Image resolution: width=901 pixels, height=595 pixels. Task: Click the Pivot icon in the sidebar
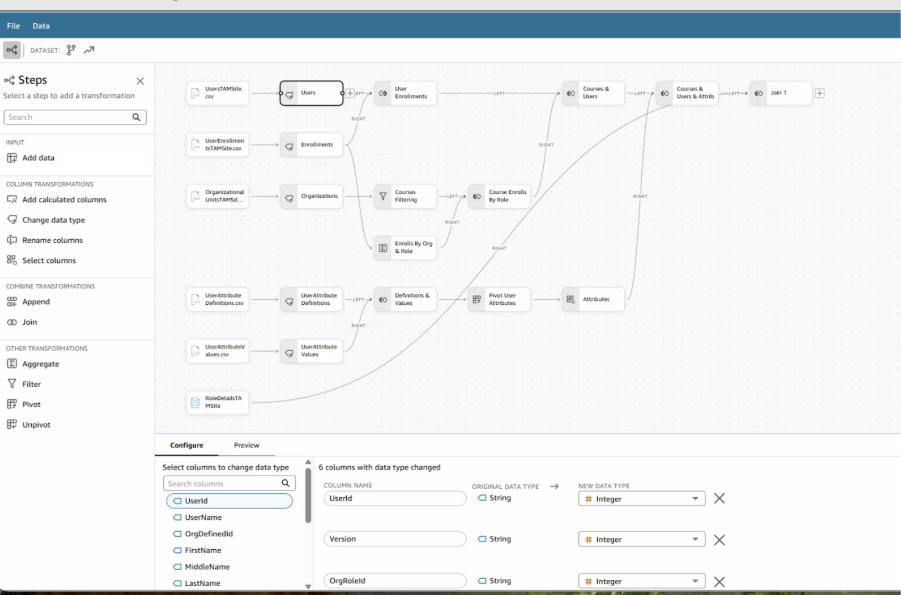pyautogui.click(x=11, y=404)
